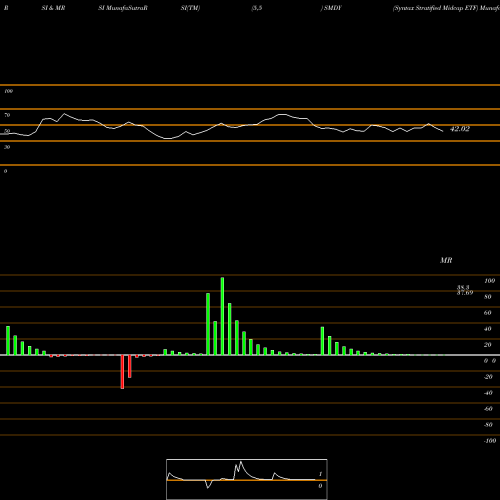Click the 60 label on MR axis
500x500 pixels.
488,313
